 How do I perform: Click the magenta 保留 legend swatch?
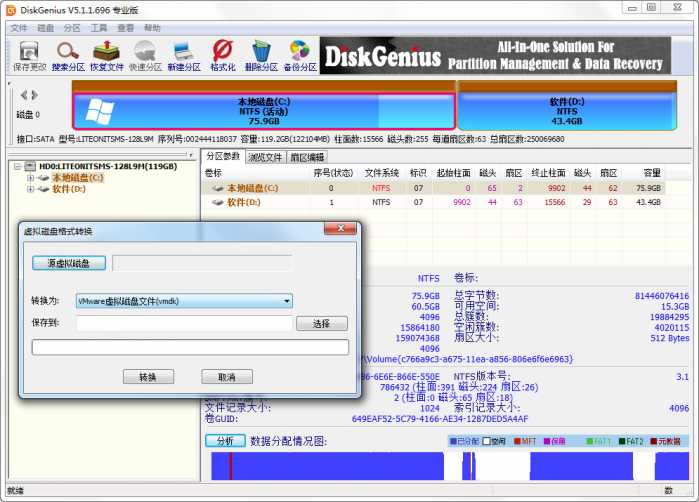547,441
